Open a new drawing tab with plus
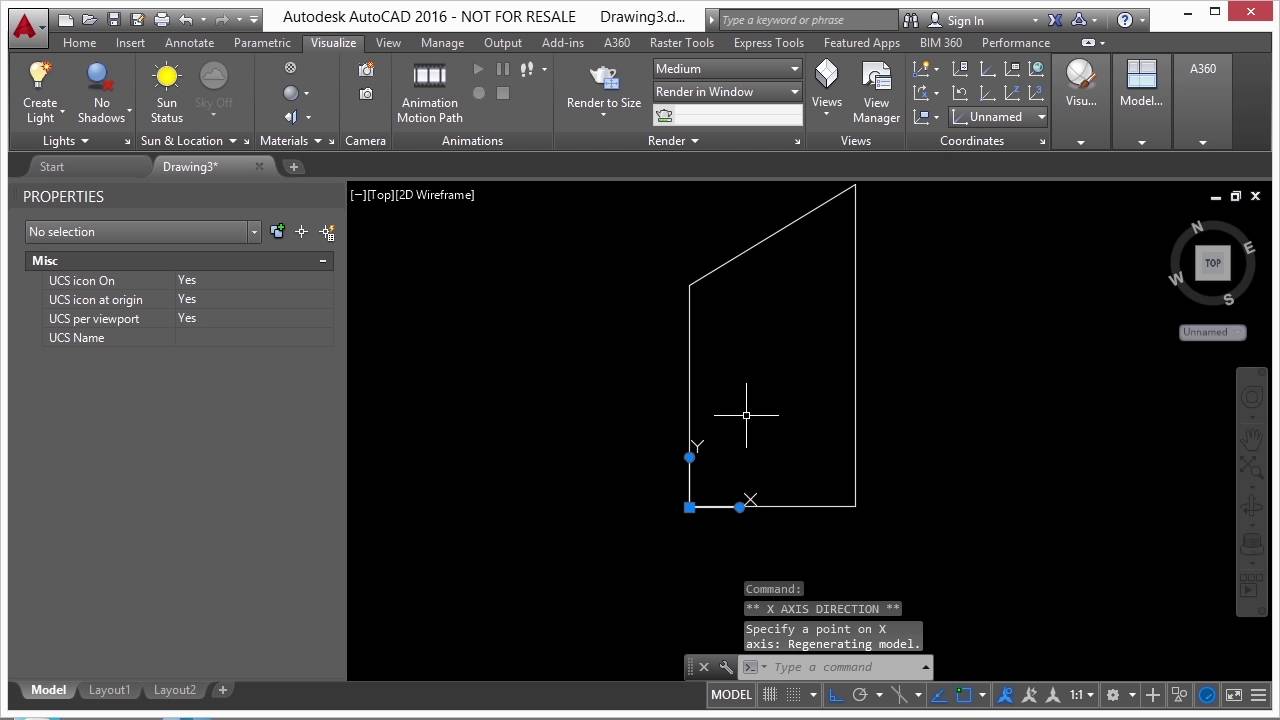Screen dimensions: 1280x720 point(294,167)
